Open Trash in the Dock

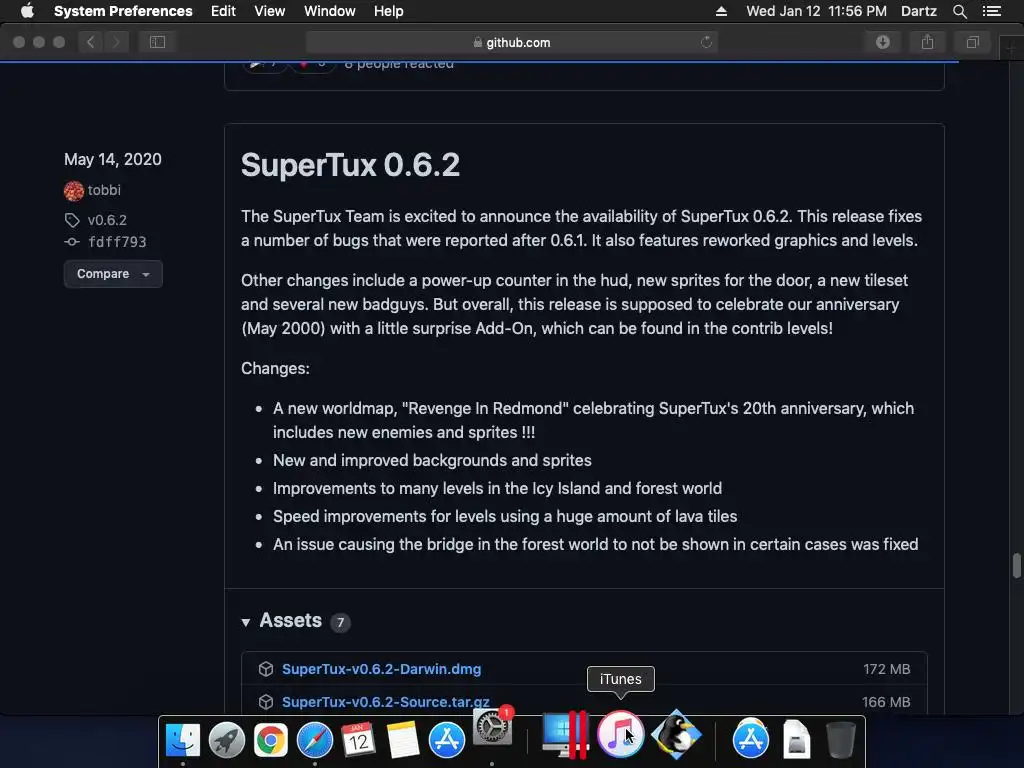[x=840, y=740]
